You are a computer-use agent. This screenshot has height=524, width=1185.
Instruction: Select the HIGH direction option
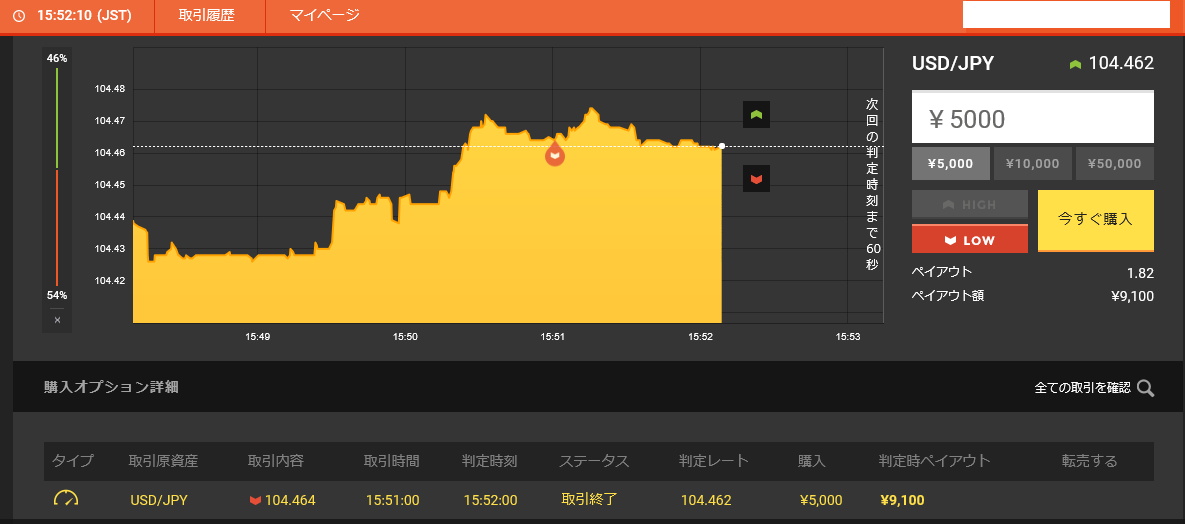969,204
